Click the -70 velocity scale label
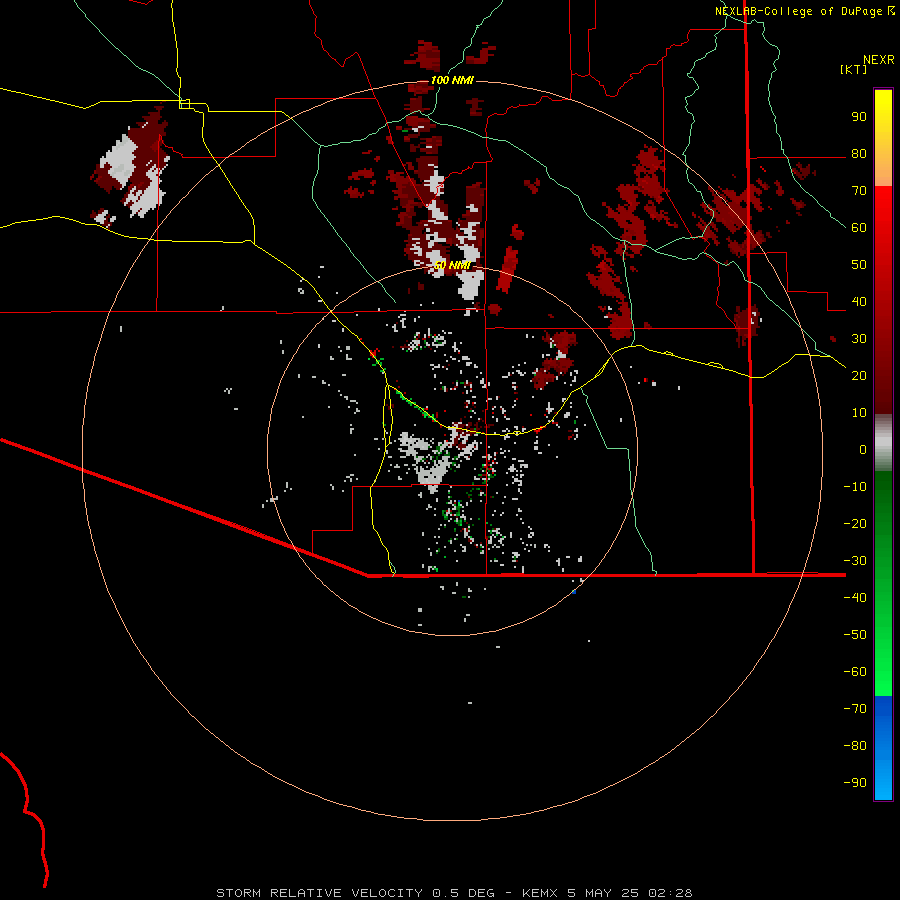The height and width of the screenshot is (900, 900). click(855, 708)
